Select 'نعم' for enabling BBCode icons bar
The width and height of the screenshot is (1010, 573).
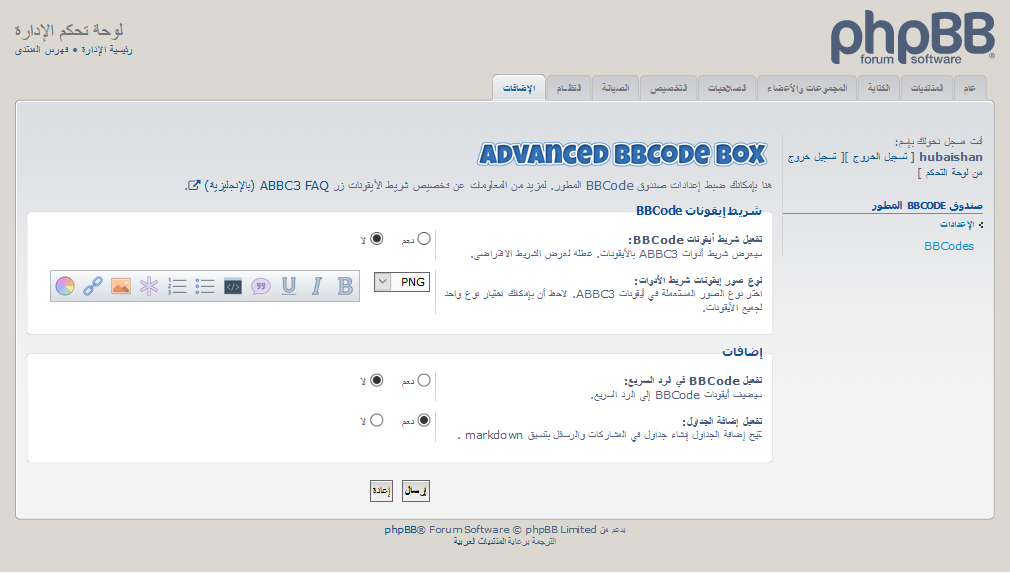coord(424,239)
